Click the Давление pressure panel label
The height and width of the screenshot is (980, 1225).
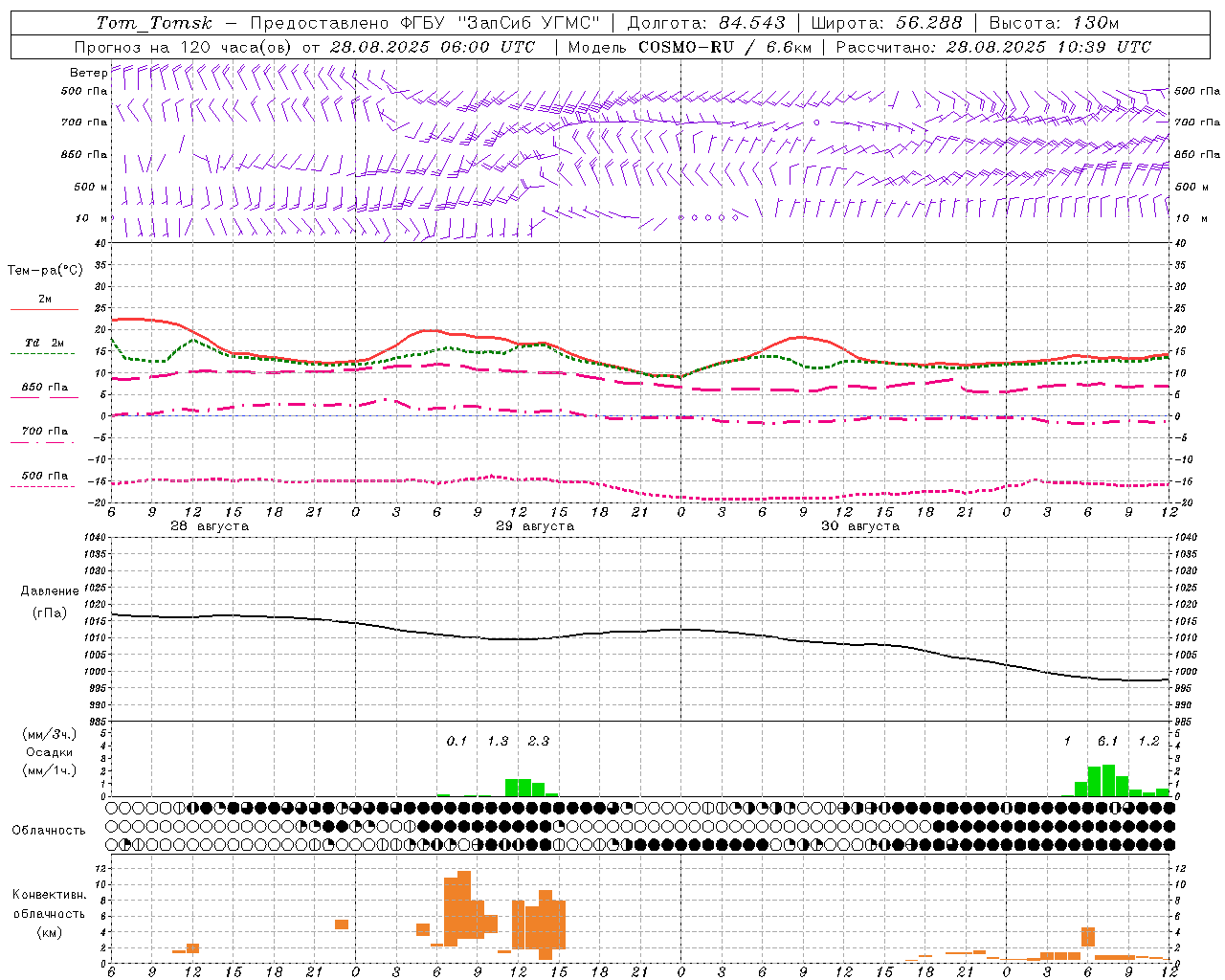tap(50, 591)
